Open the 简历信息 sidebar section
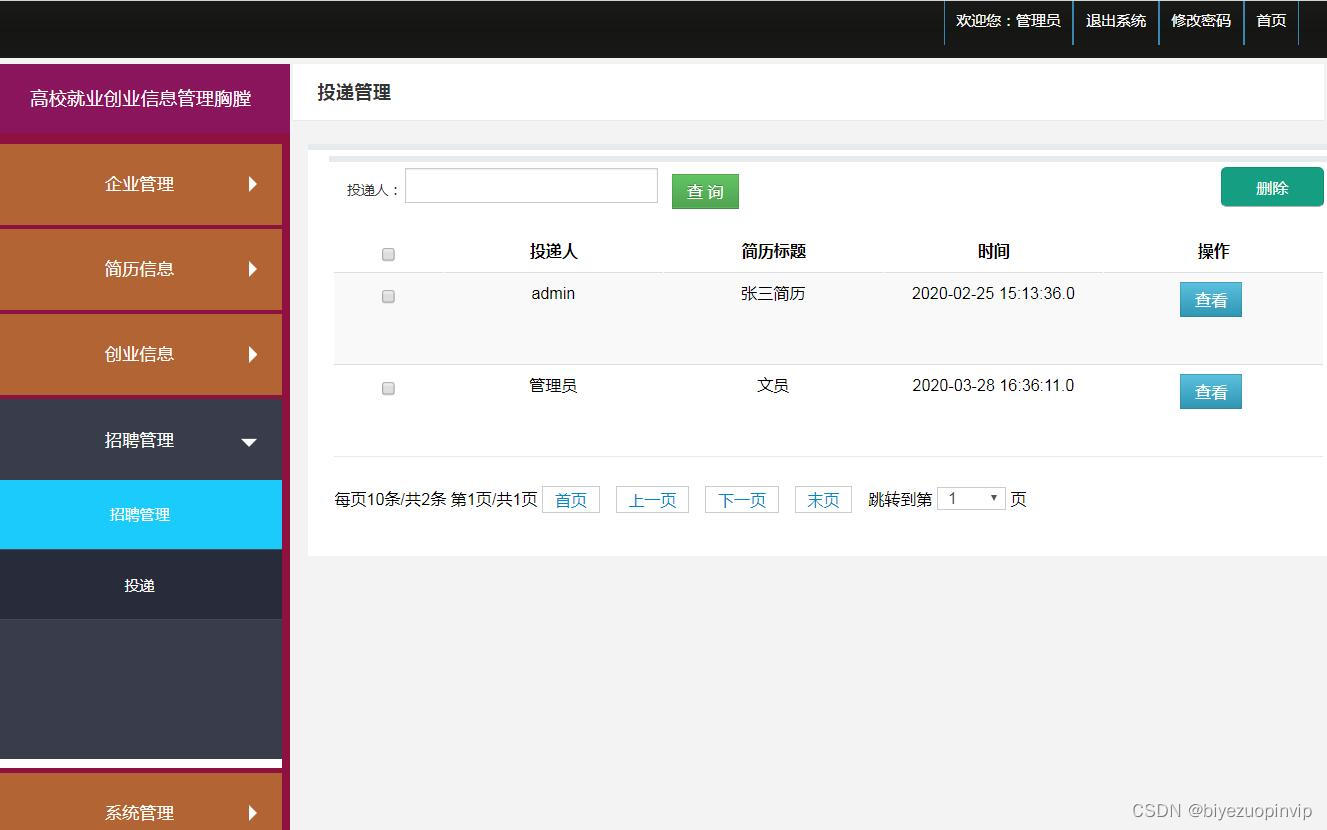The image size is (1327, 830). pos(140,269)
